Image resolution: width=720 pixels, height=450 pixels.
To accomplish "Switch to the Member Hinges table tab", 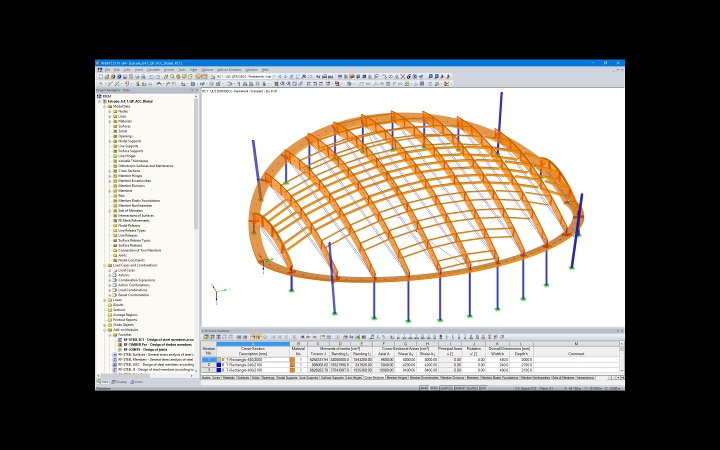I will tap(397, 378).
